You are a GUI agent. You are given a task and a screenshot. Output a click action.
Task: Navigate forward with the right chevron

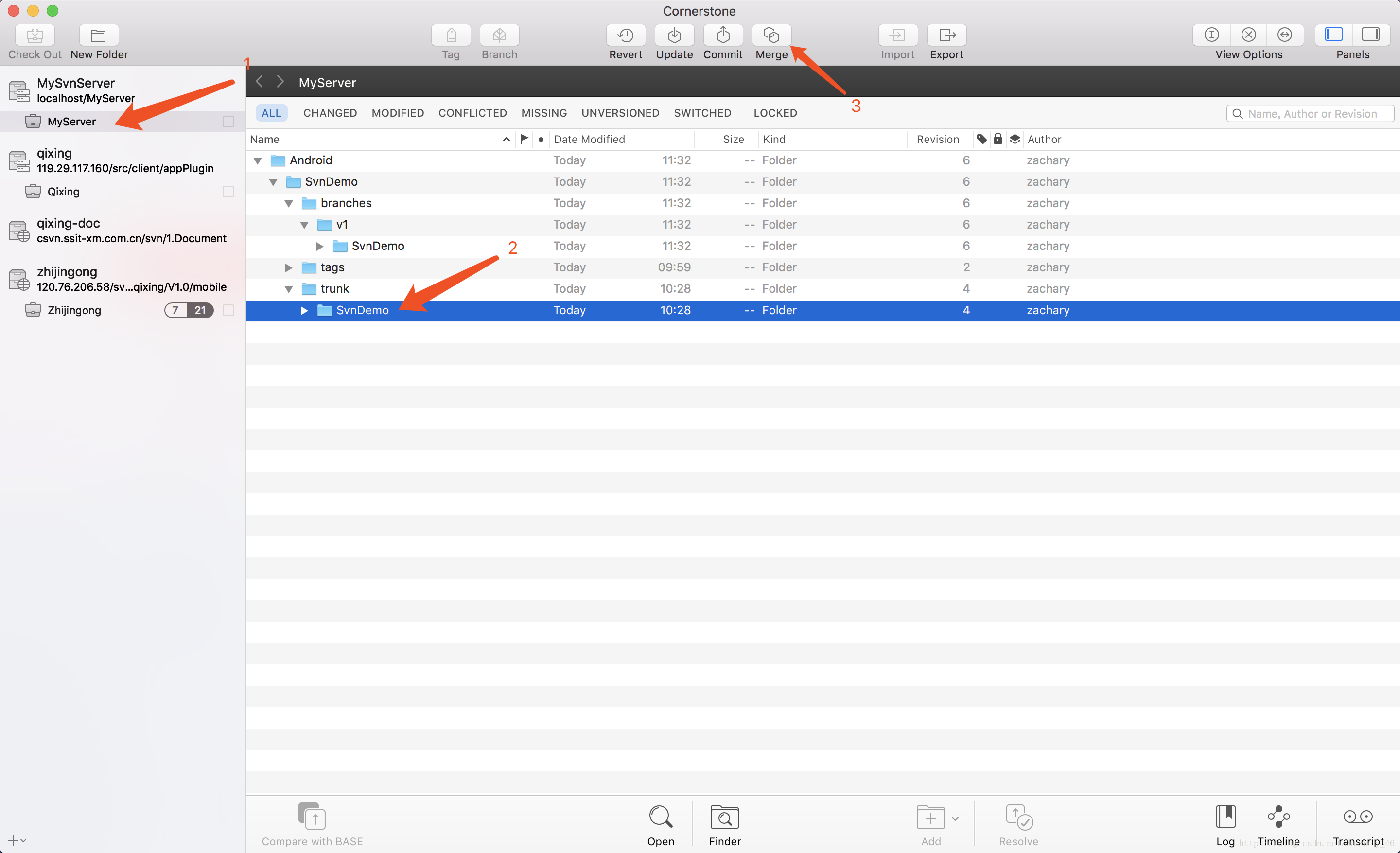click(280, 81)
